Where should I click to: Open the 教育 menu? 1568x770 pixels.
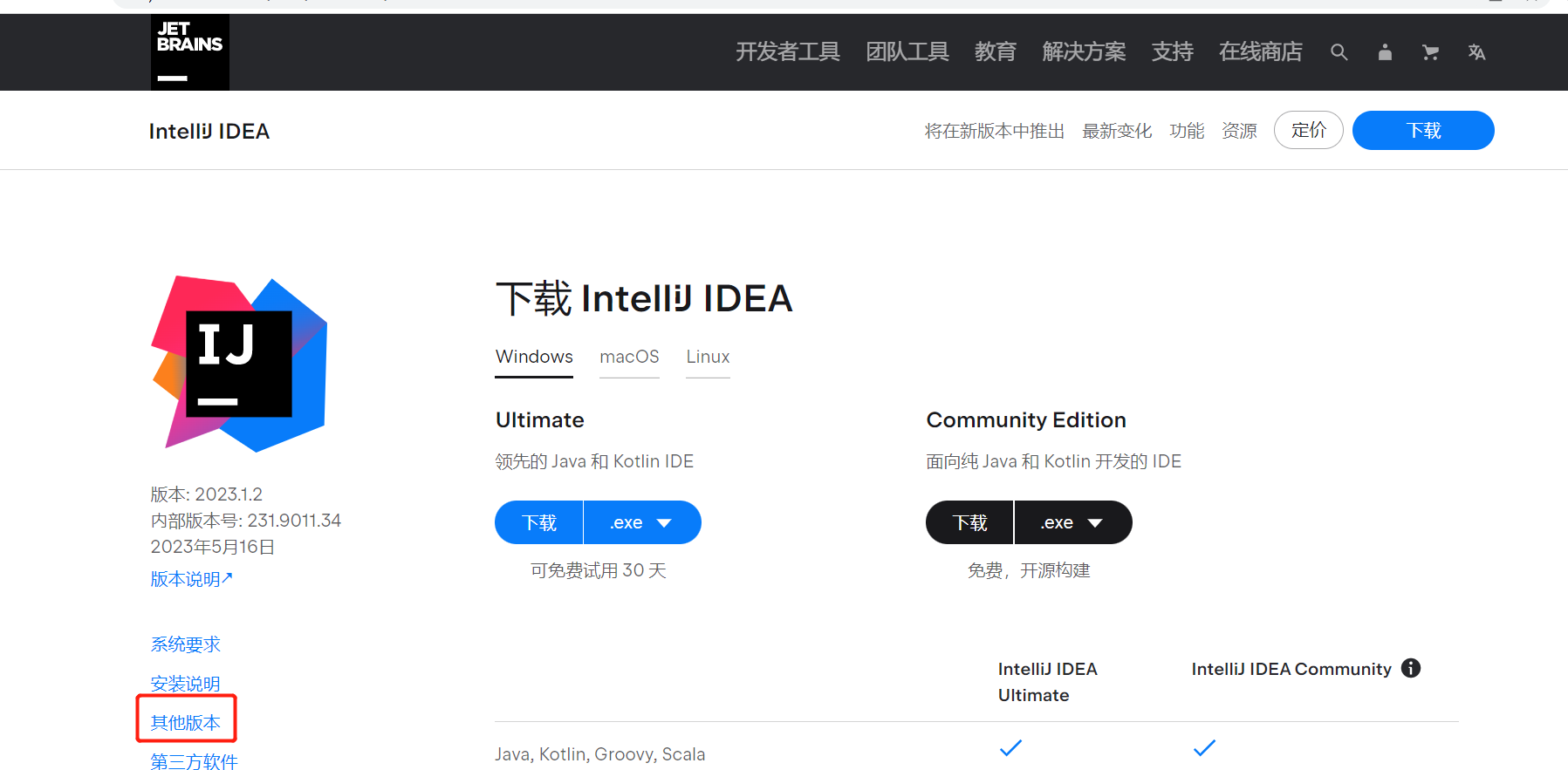click(996, 52)
